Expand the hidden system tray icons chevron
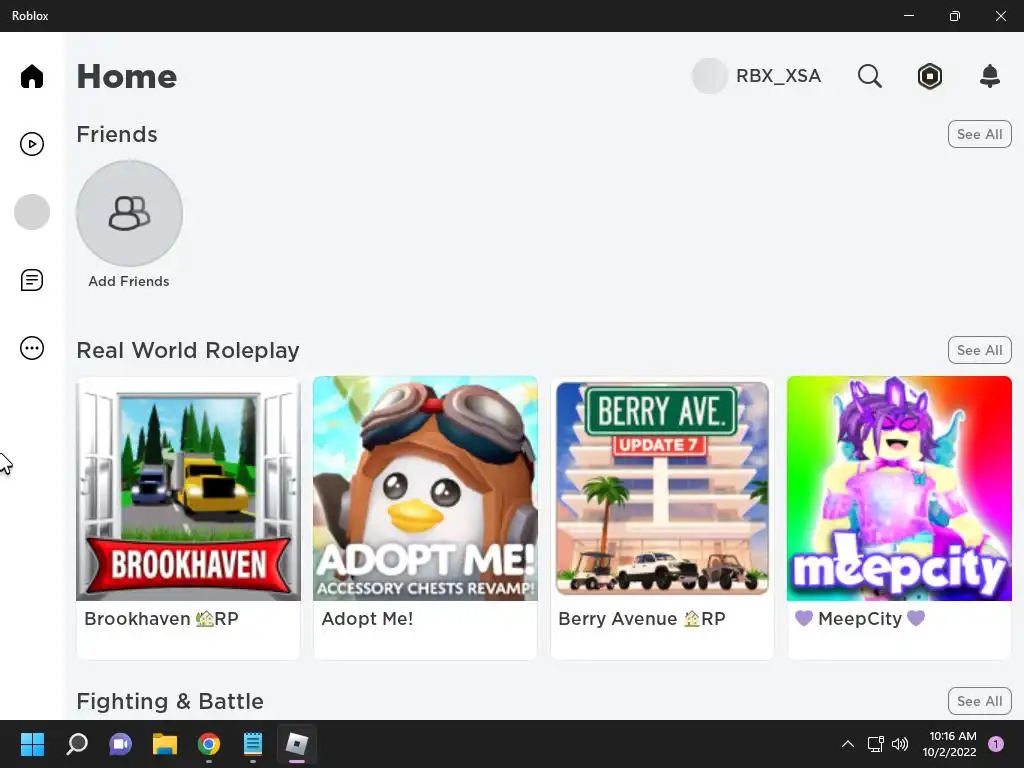The width and height of the screenshot is (1024, 768). click(848, 744)
